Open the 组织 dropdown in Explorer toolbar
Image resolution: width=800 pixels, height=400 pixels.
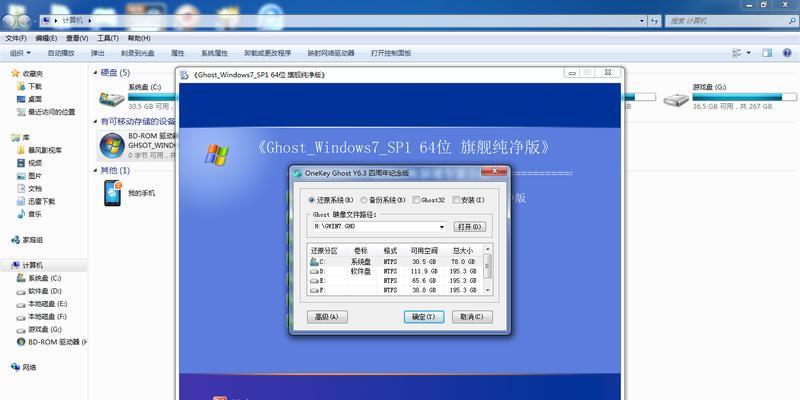pos(20,53)
